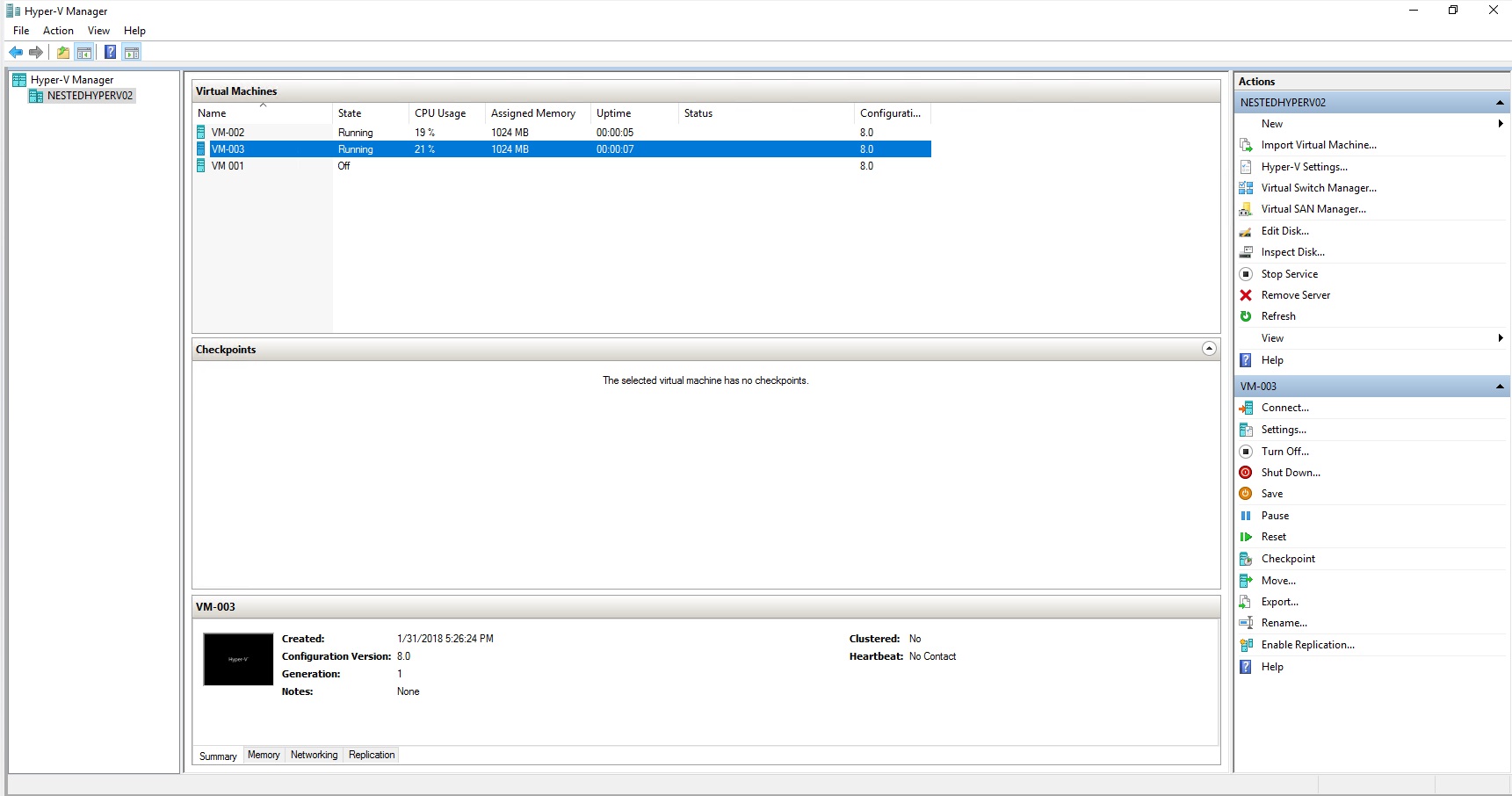Click the Connect icon for VM-003
This screenshot has width=1512, height=796.
pos(1246,408)
